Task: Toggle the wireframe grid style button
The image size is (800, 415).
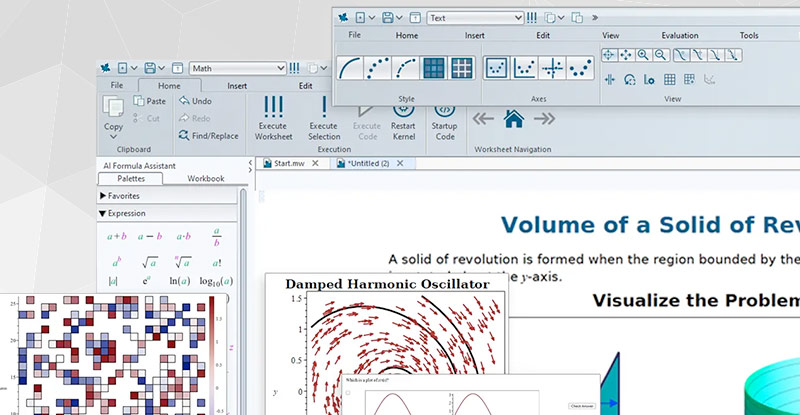Action: click(461, 67)
